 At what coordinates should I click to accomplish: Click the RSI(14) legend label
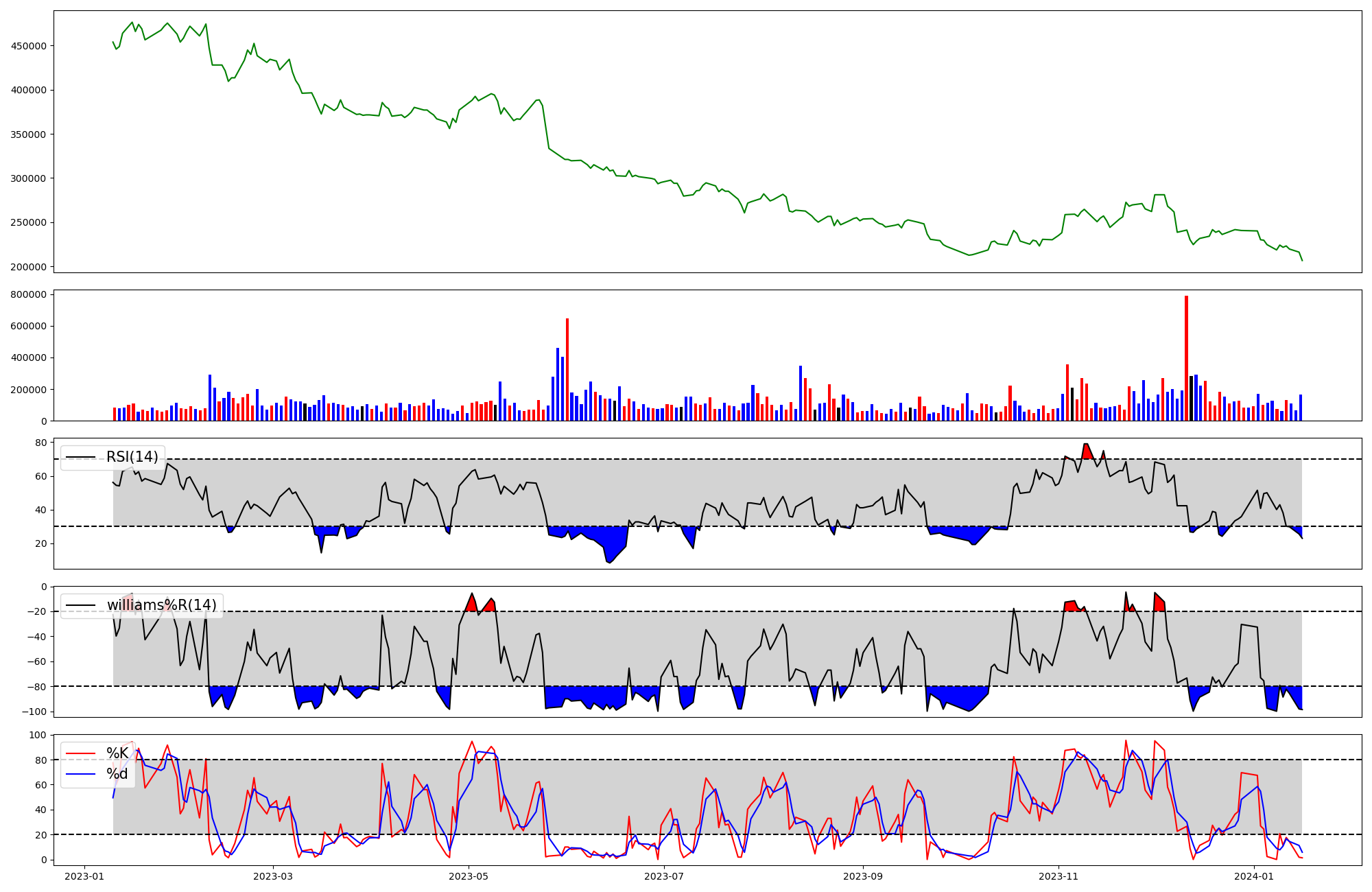[132, 457]
